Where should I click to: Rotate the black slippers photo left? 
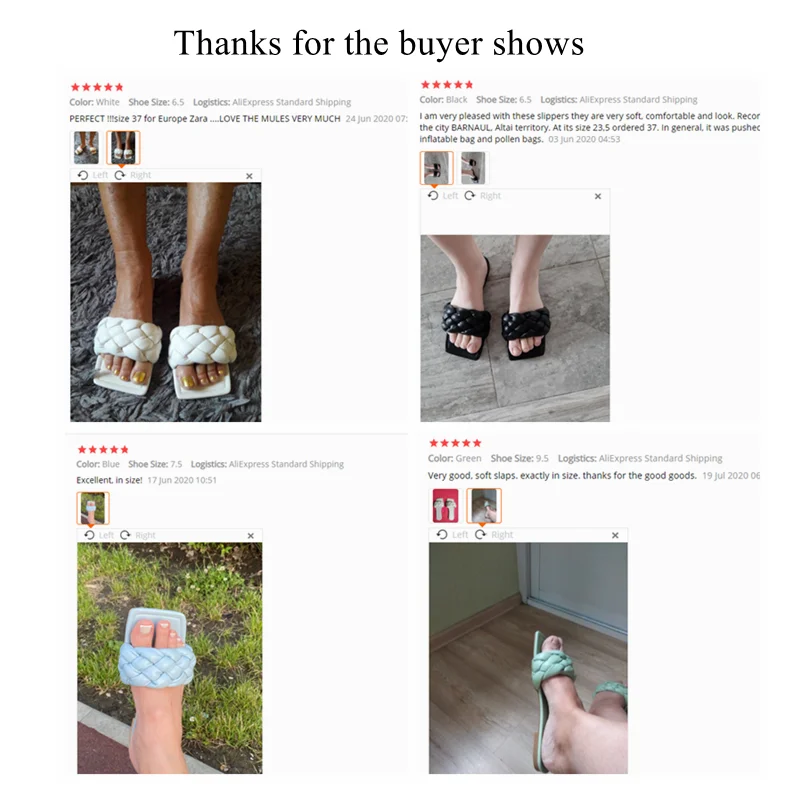[443, 196]
